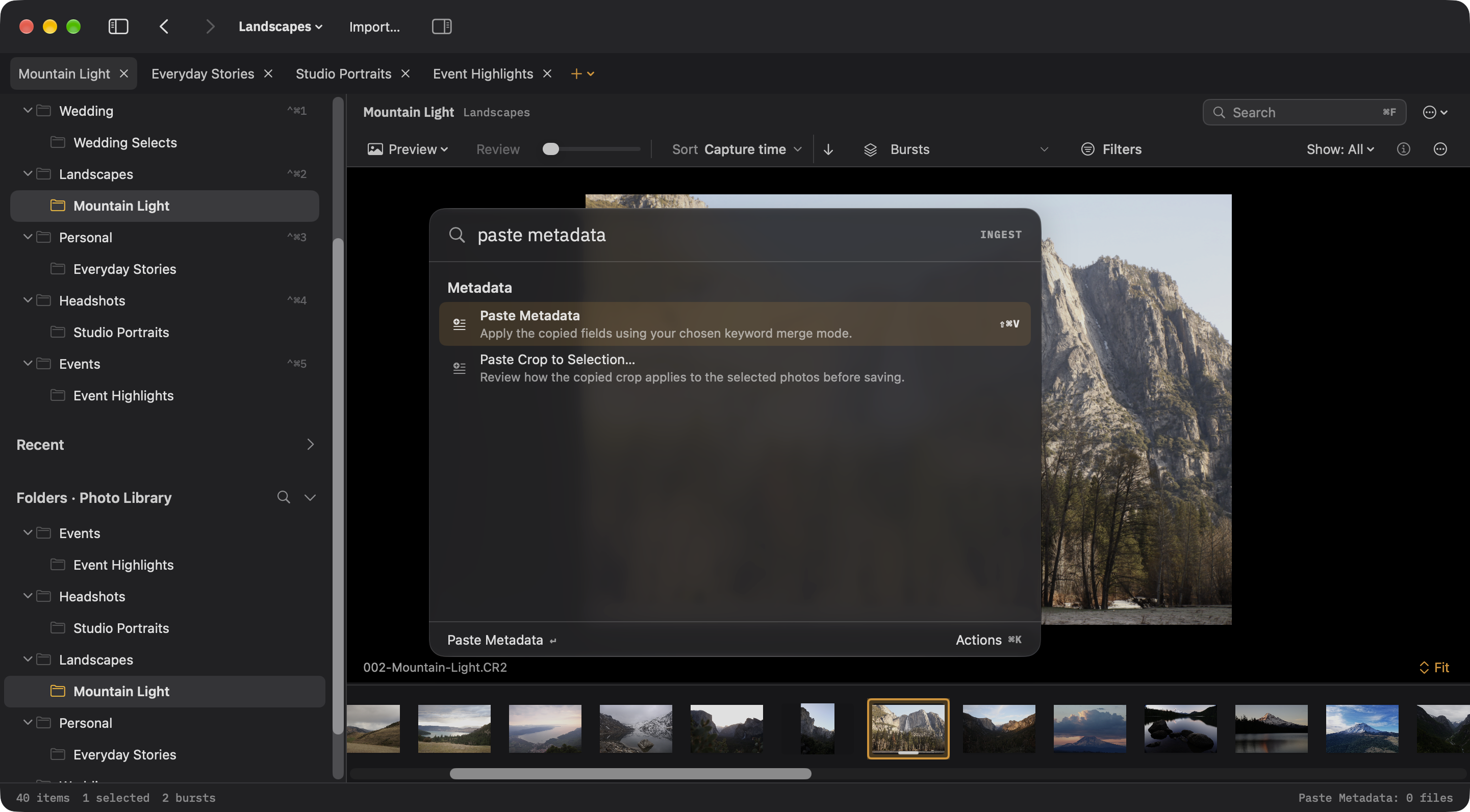1470x812 pixels.
Task: Open Mountain Light in Photo Library folders
Action: coord(164,691)
